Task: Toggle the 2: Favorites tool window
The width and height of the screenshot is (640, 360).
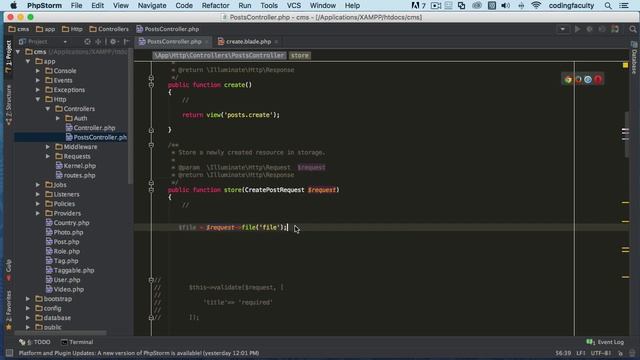Action: pyautogui.click(x=8, y=310)
